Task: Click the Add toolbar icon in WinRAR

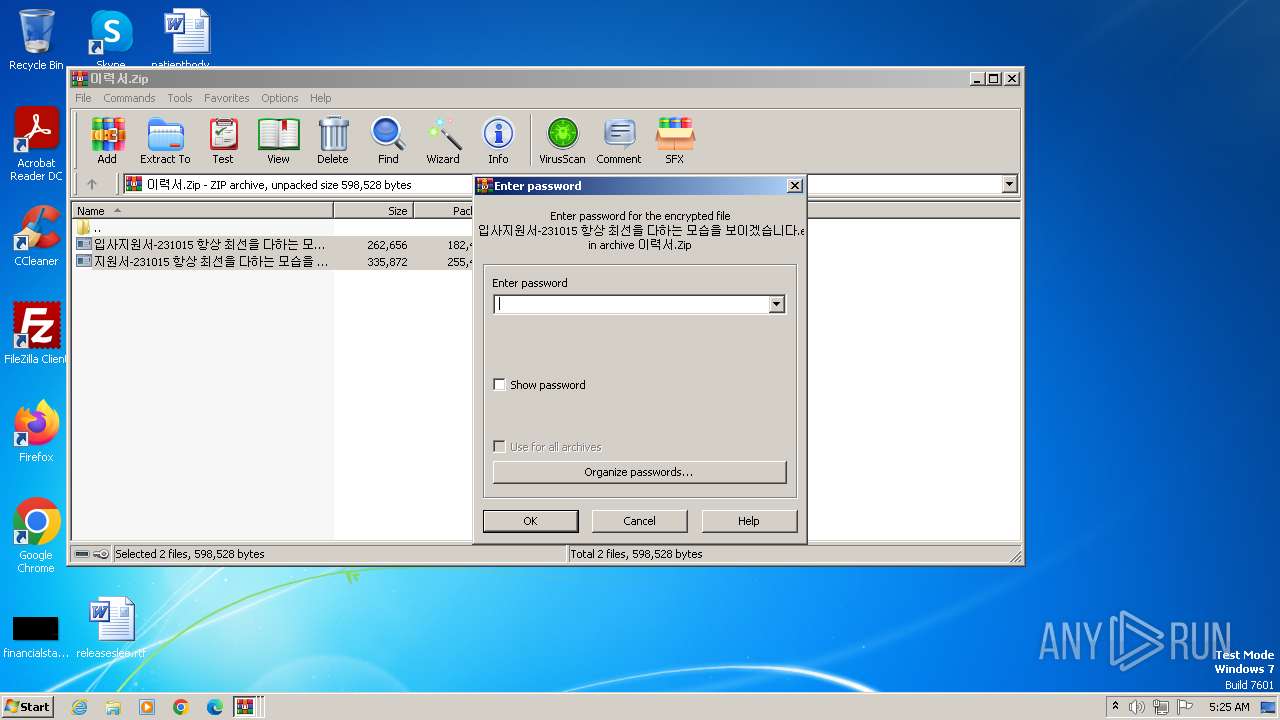Action: pyautogui.click(x=107, y=140)
